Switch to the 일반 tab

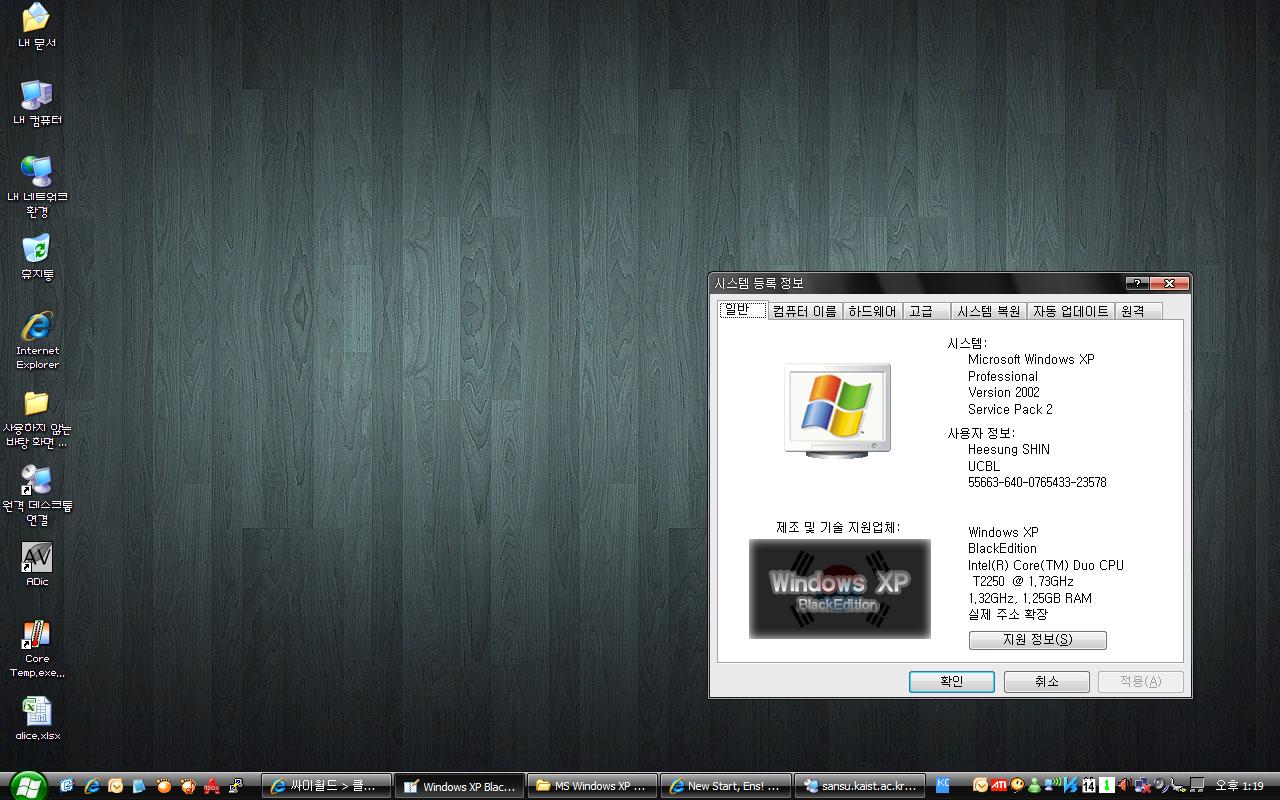click(742, 310)
